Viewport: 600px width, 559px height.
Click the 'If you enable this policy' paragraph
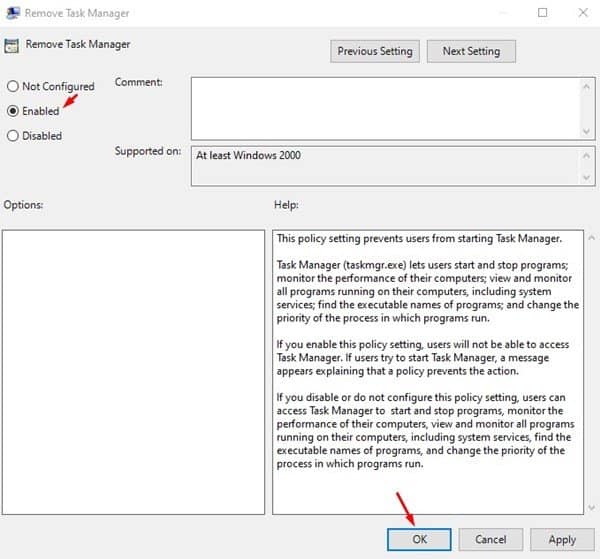click(x=423, y=358)
